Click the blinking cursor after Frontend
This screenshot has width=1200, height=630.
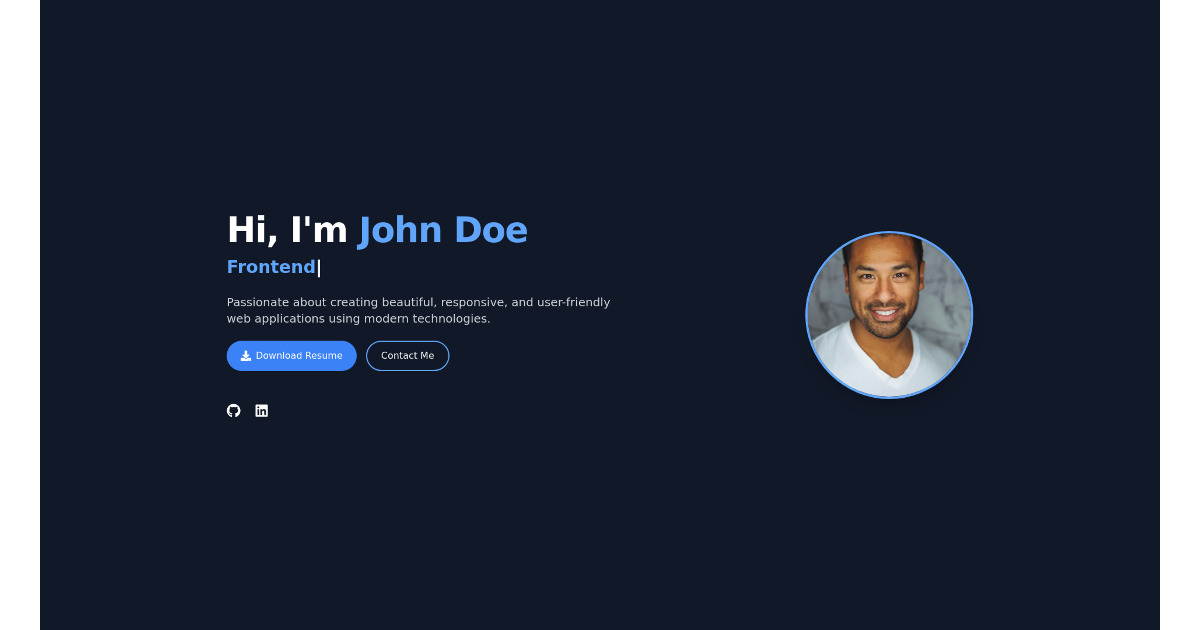[319, 268]
